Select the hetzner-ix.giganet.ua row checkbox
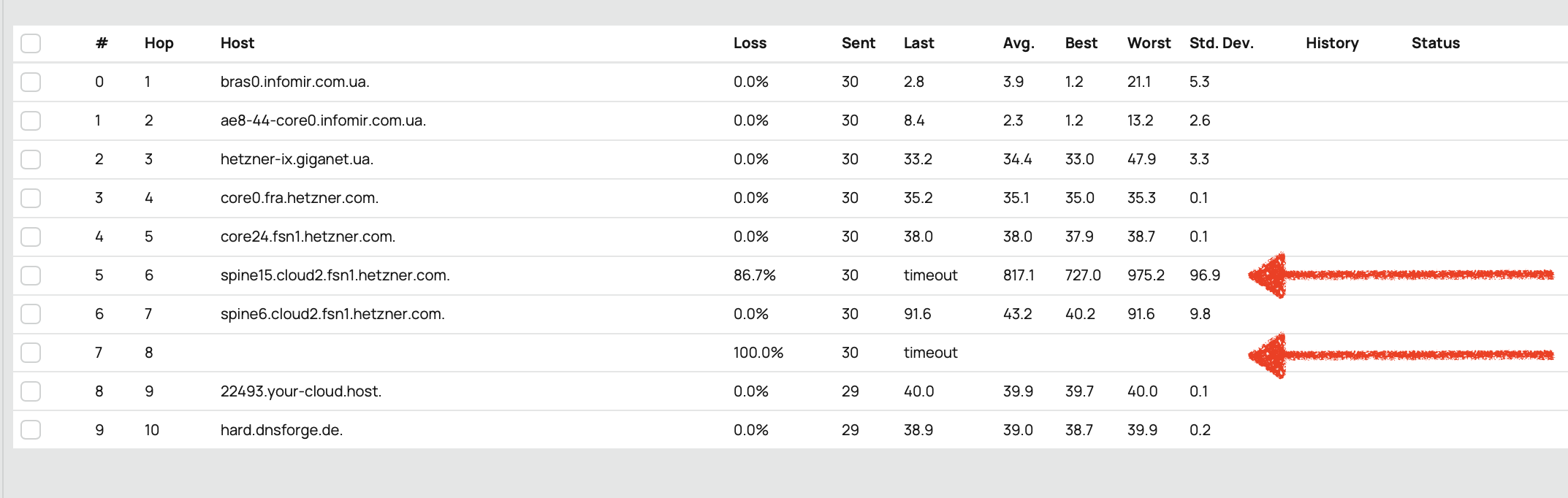The image size is (1568, 498). point(31,159)
